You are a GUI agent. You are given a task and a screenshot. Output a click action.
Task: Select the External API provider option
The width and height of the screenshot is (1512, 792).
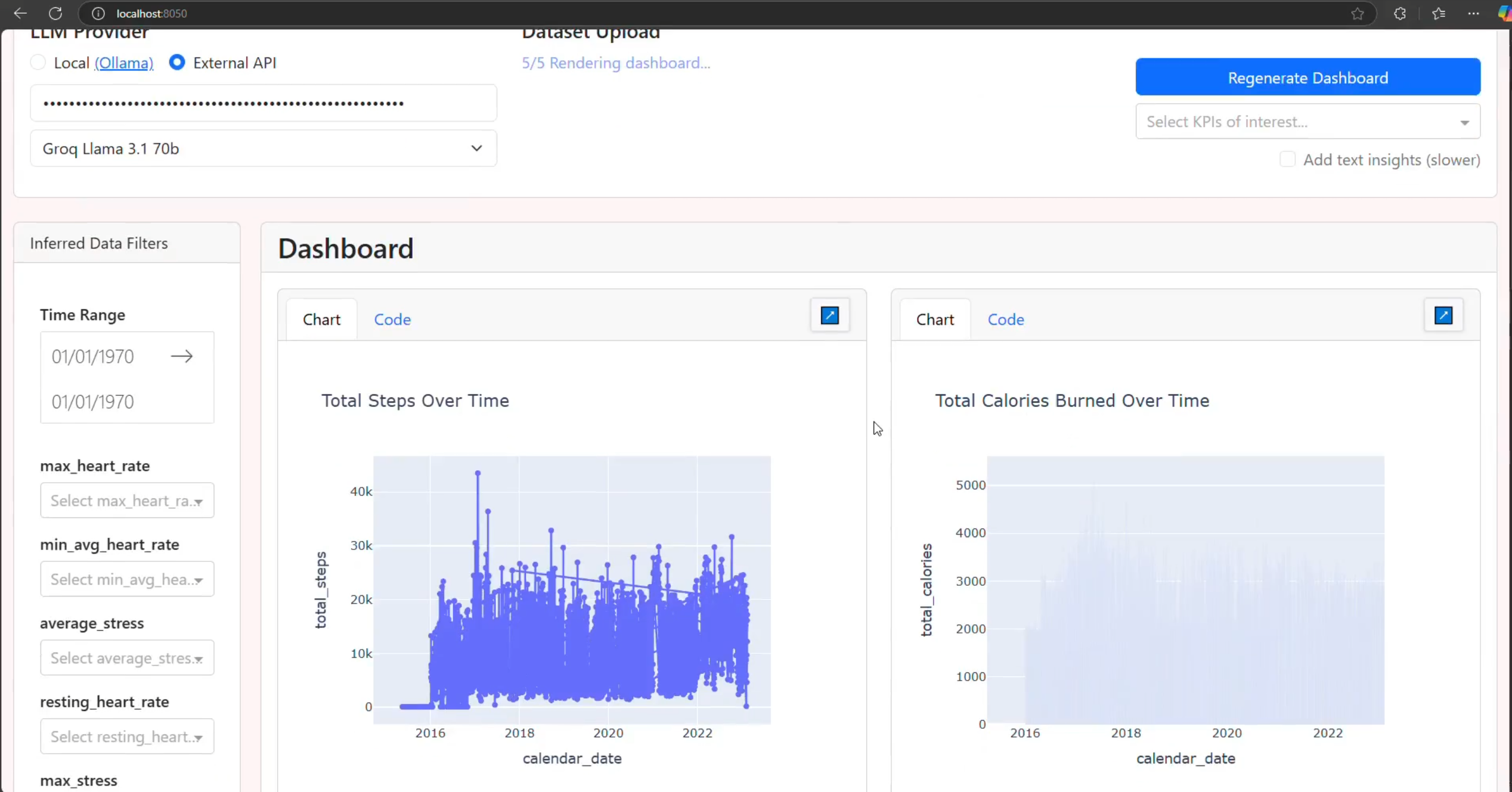coord(176,62)
